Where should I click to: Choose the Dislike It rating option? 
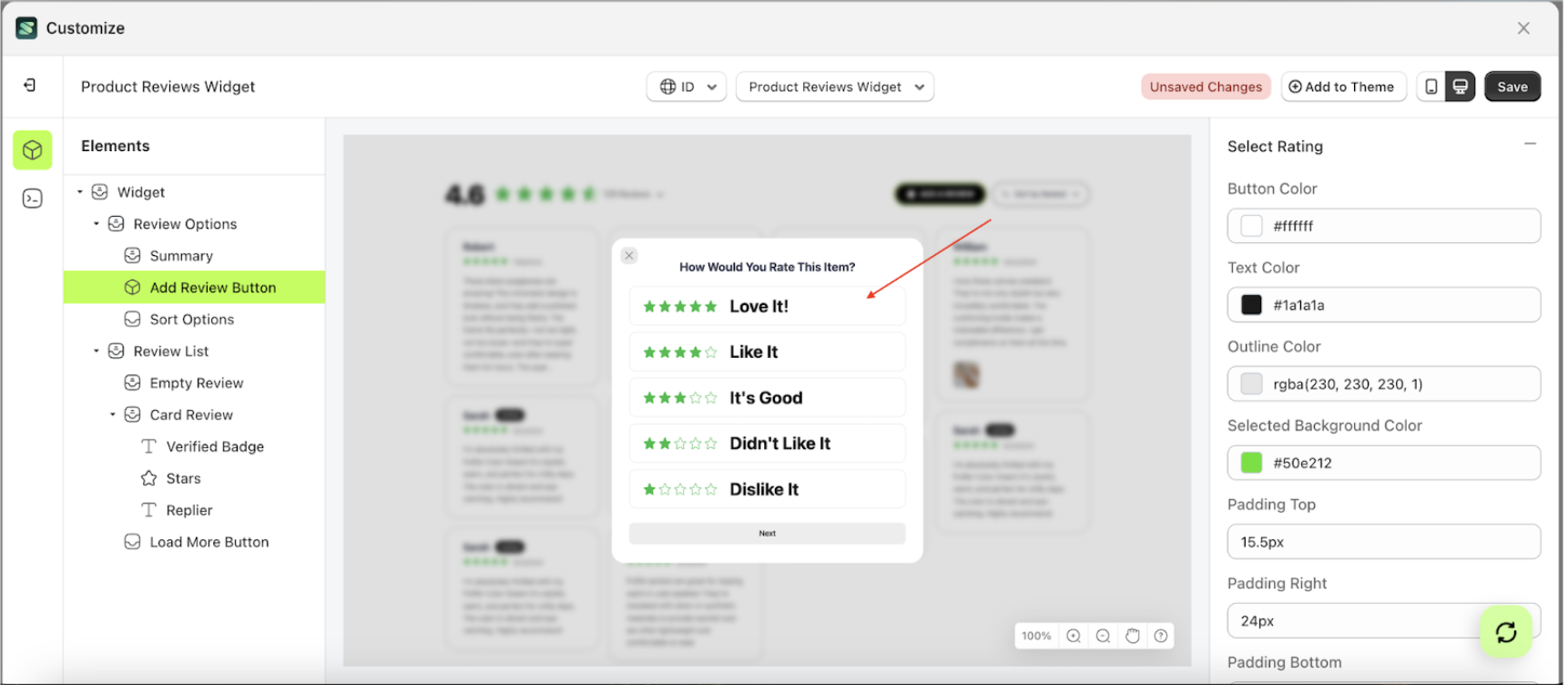pyautogui.click(x=768, y=489)
